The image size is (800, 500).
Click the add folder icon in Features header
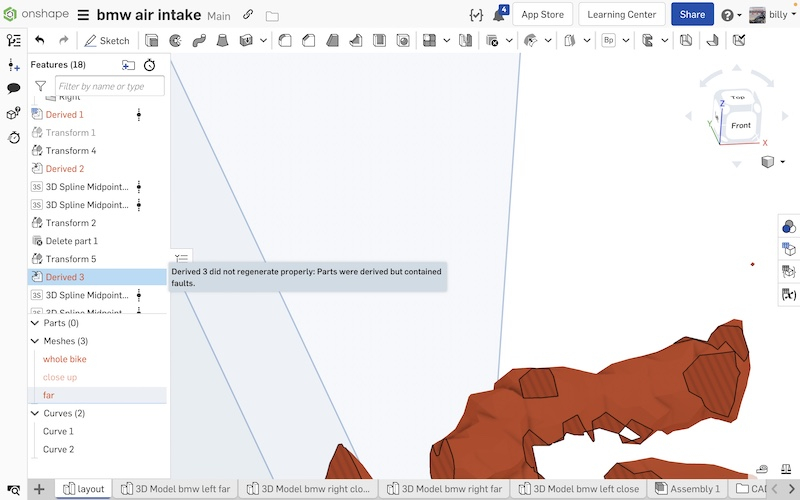(x=128, y=65)
